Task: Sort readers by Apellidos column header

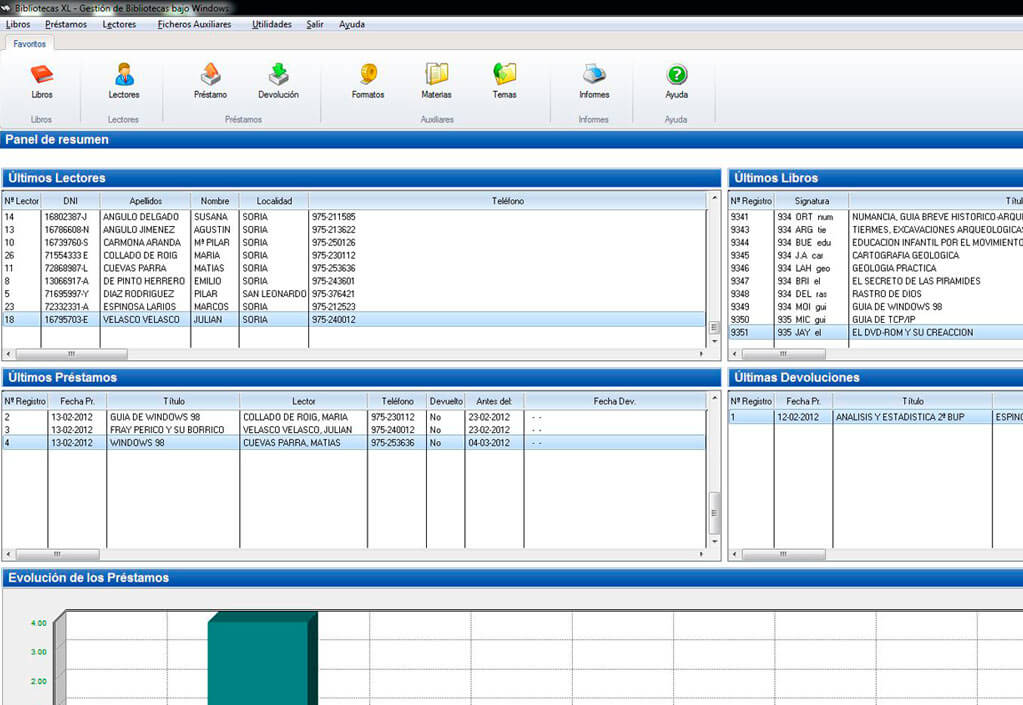Action: 145,201
